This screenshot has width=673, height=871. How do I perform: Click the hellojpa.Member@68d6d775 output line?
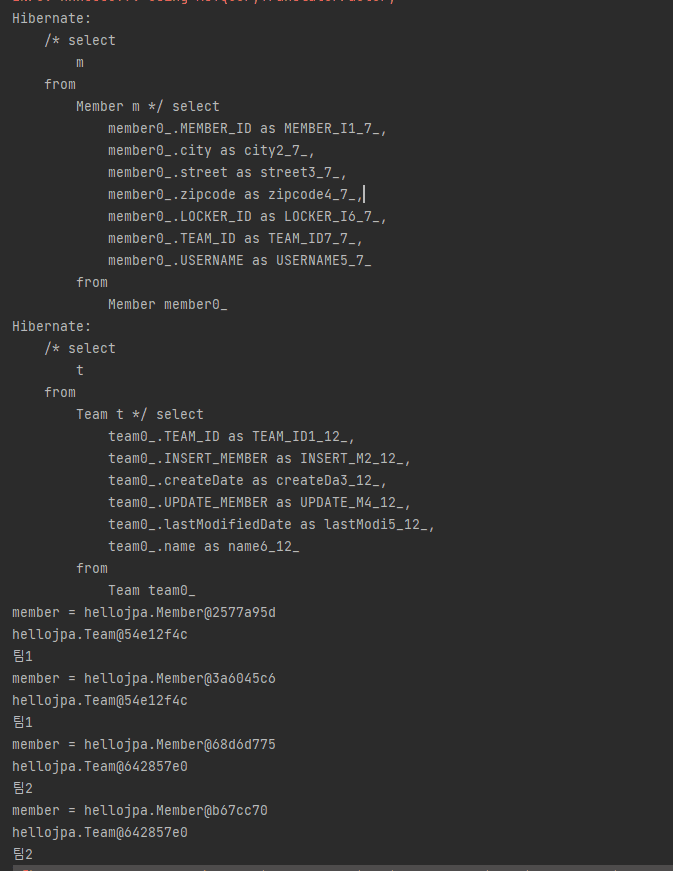coord(144,744)
